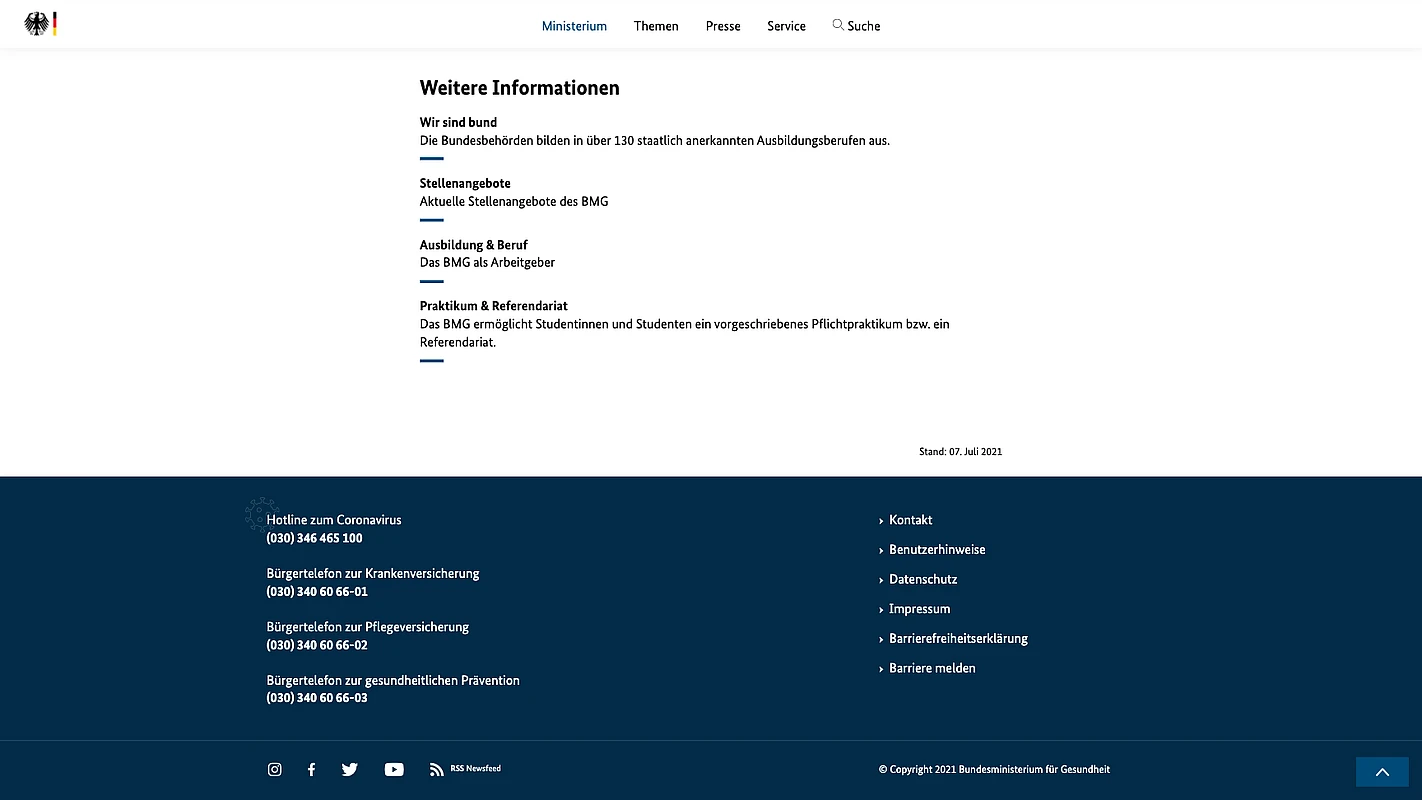This screenshot has width=1422, height=800.
Task: Click the RSS Newsfeed icon
Action: tap(437, 769)
